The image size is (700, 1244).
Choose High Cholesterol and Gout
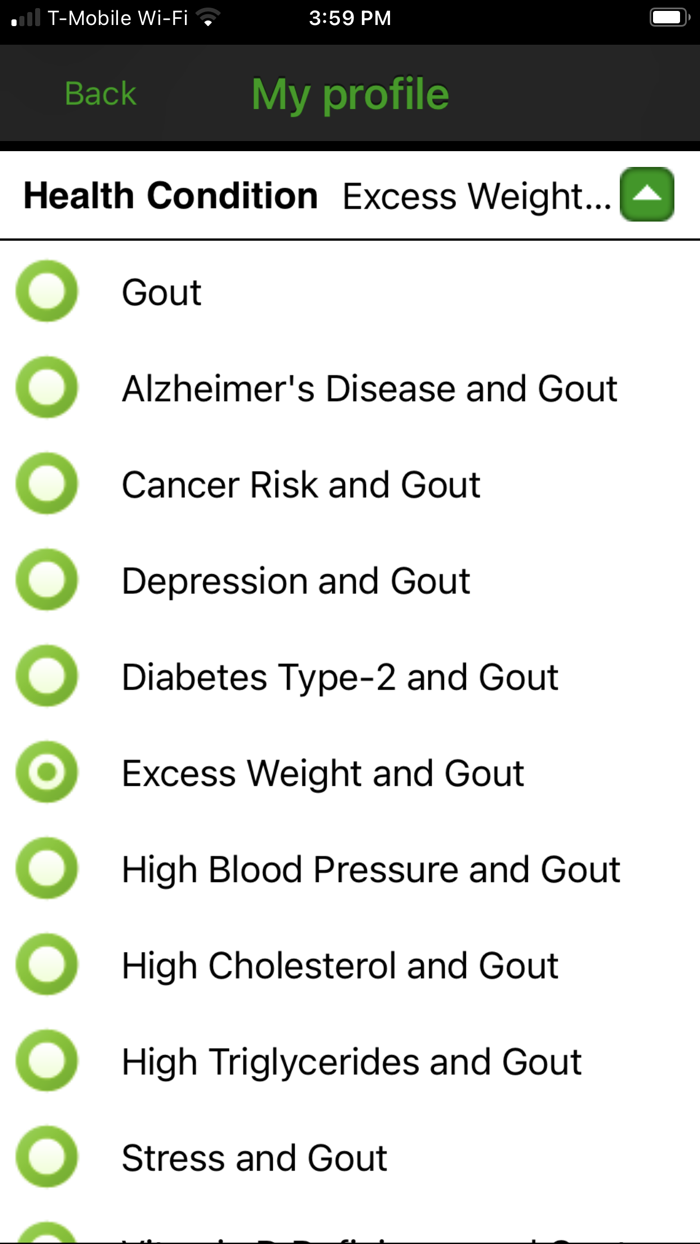[46, 964]
